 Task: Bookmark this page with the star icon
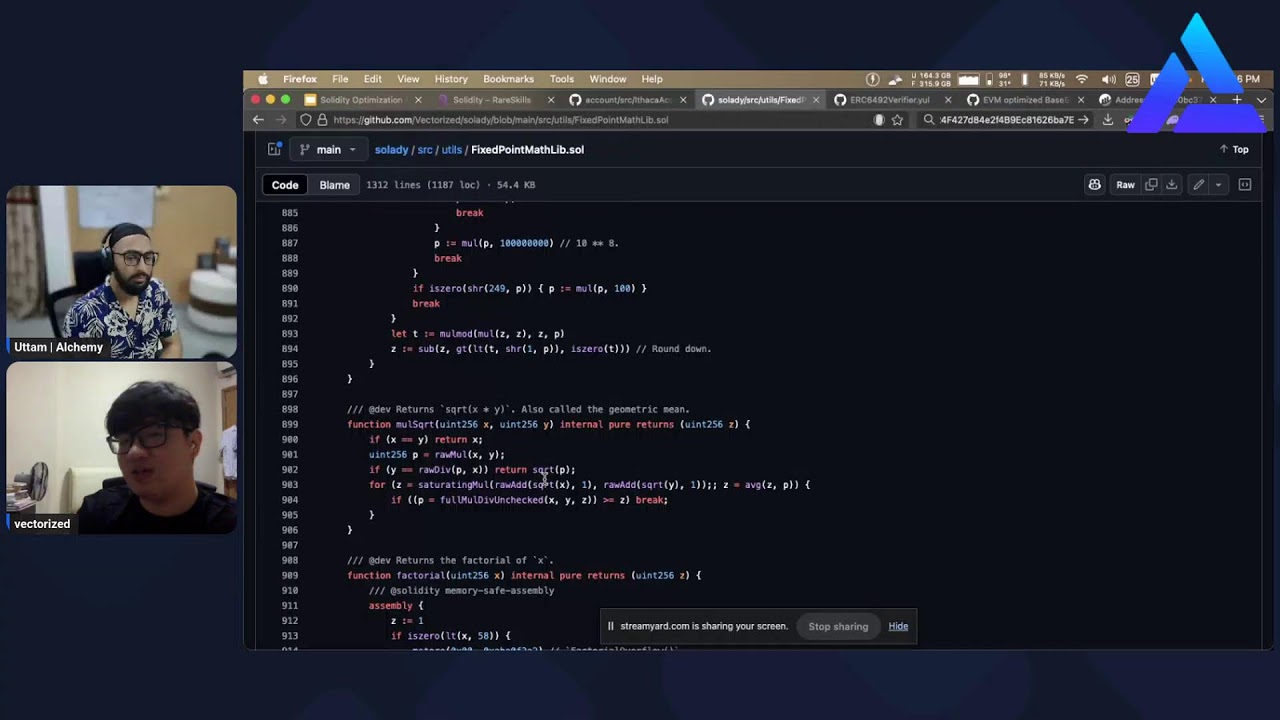click(897, 120)
